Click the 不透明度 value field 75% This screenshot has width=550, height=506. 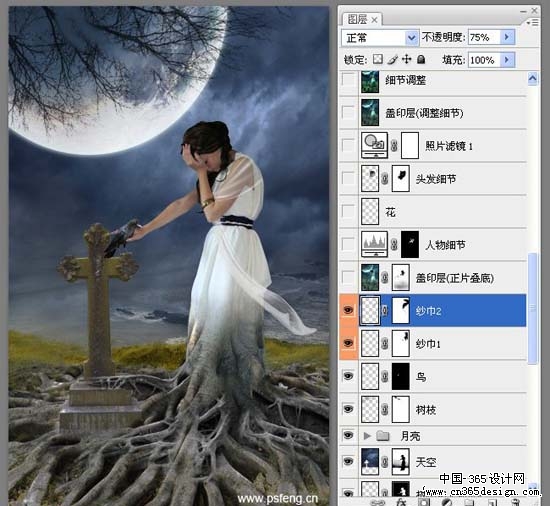[x=484, y=37]
